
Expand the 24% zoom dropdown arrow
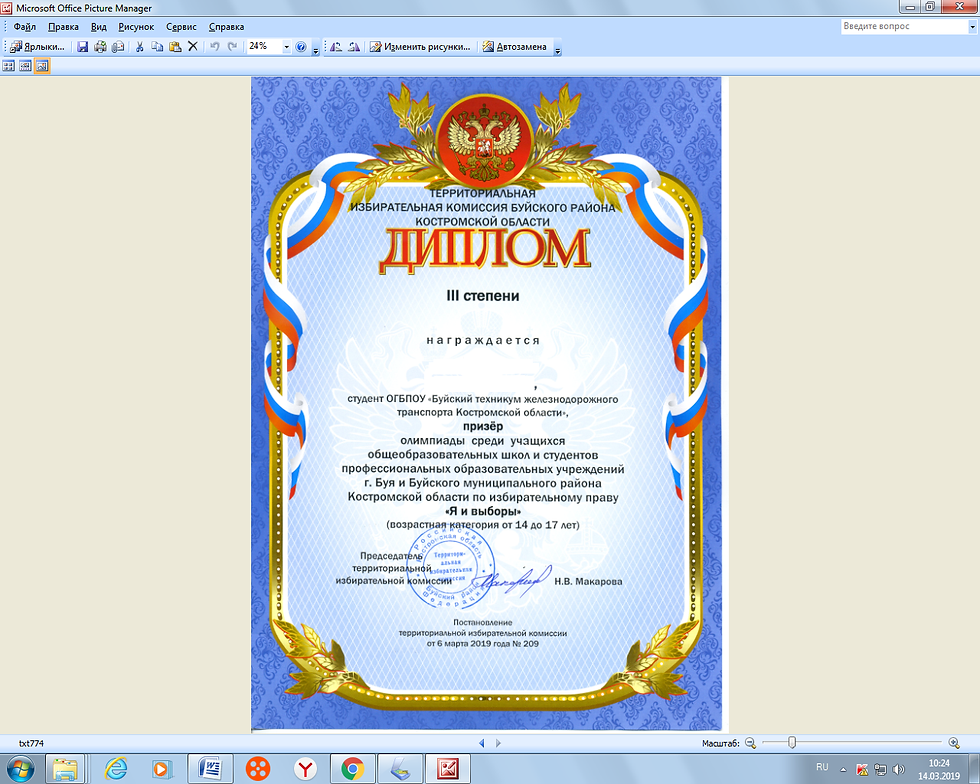point(286,46)
